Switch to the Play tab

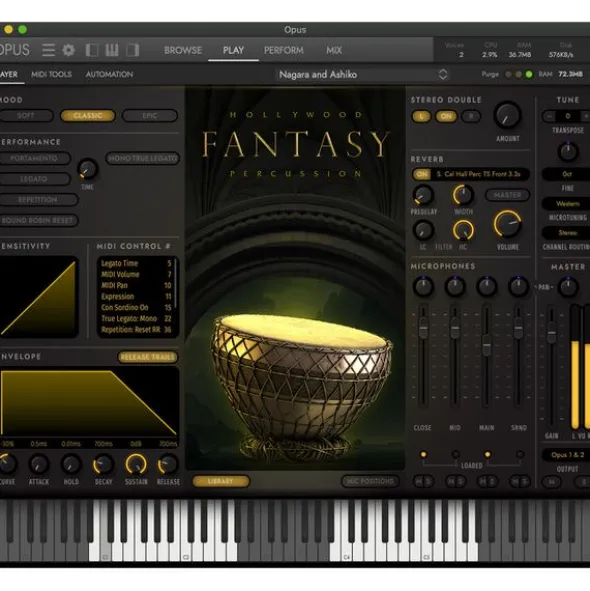233,50
